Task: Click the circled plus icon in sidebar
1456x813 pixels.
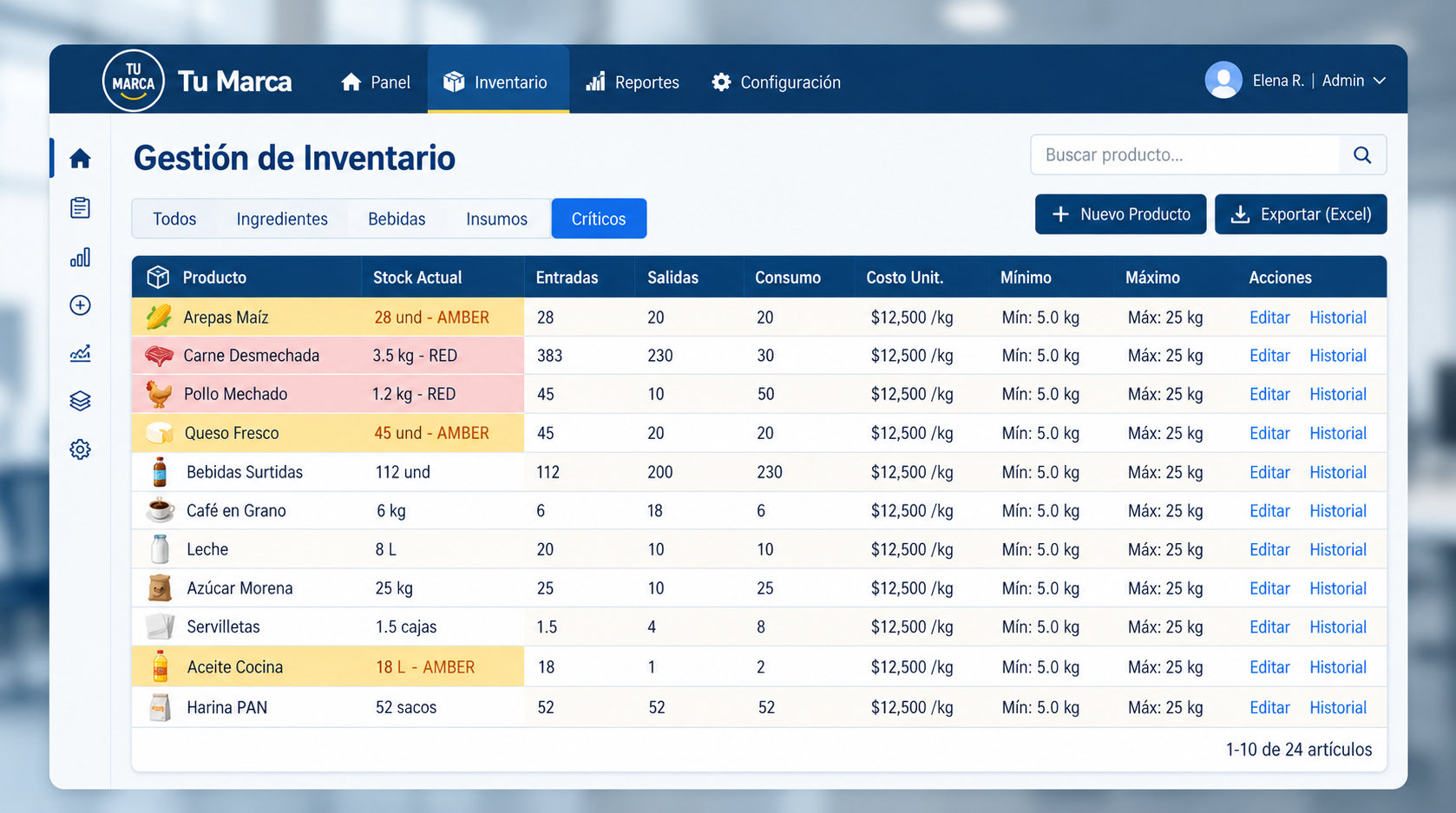Action: pyautogui.click(x=80, y=305)
